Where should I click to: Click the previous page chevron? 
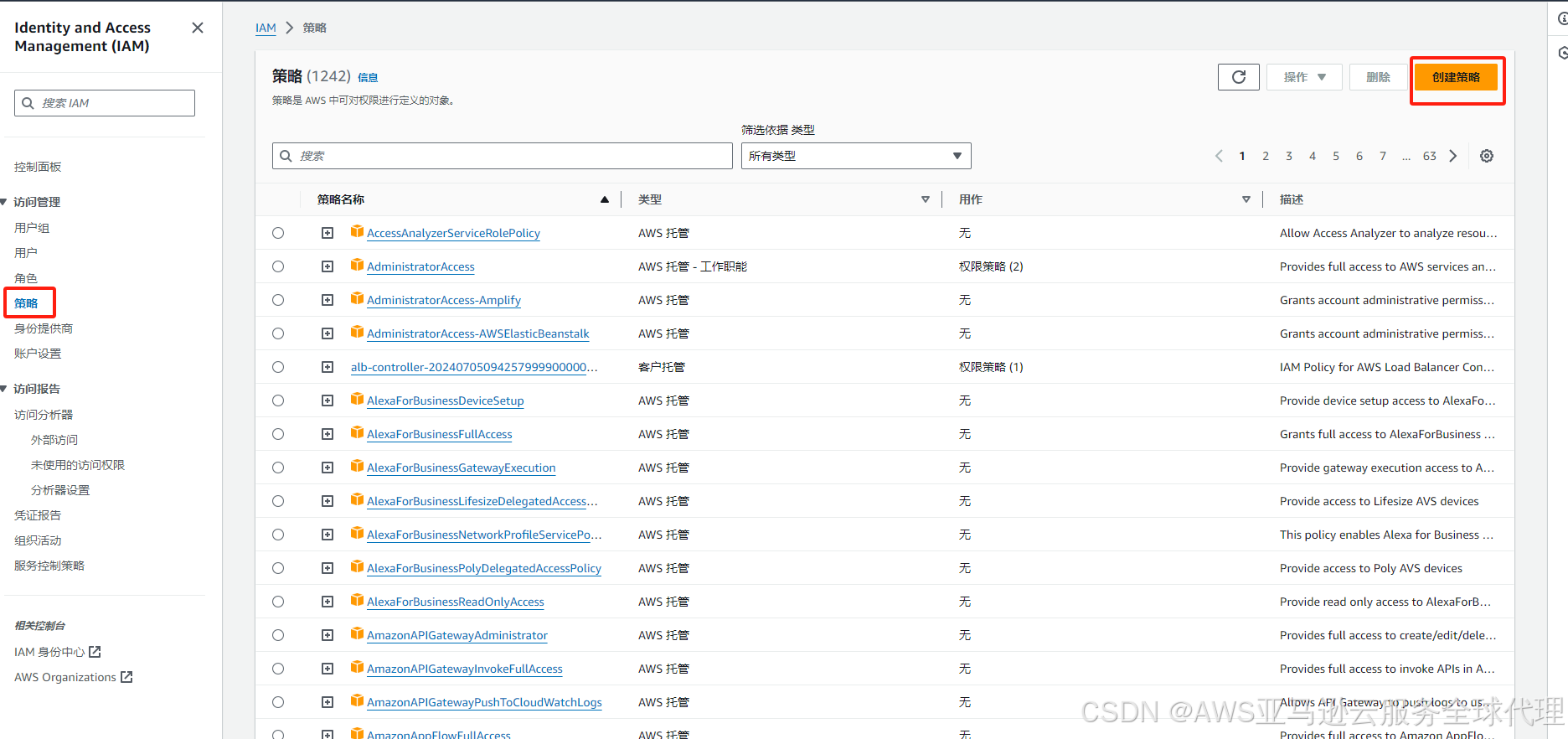click(1219, 156)
